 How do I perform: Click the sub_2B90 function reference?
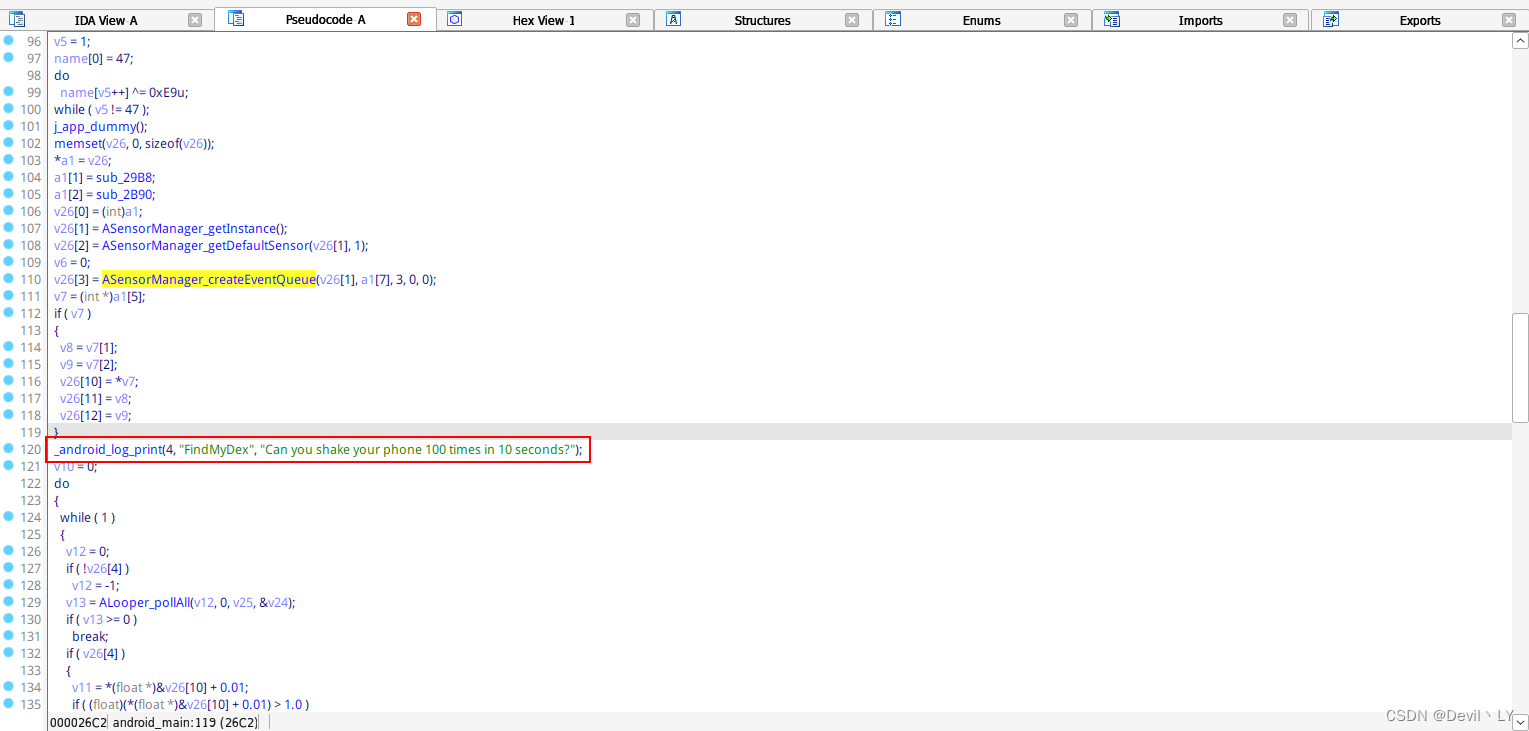[125, 194]
